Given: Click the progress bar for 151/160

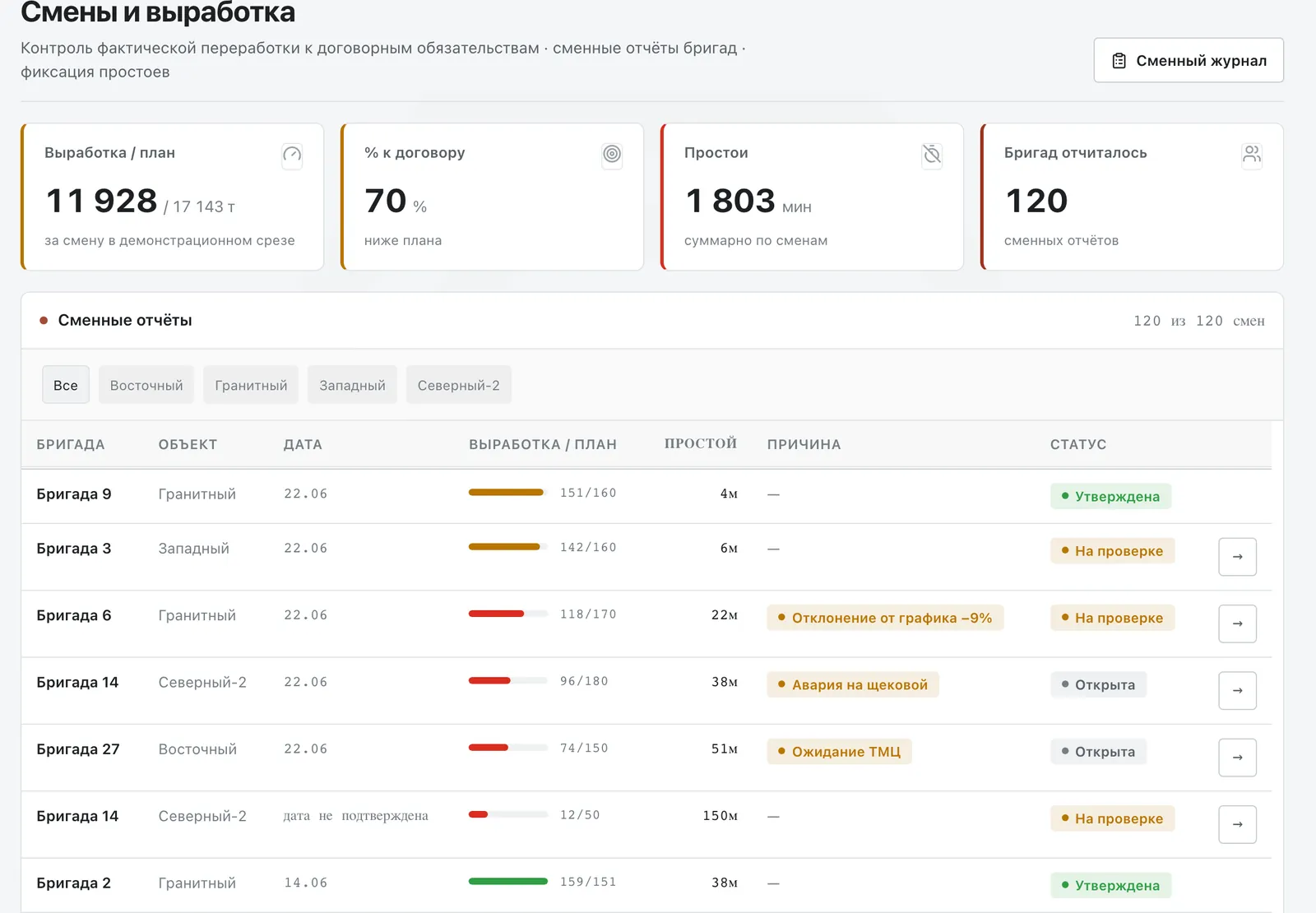Looking at the screenshot, I should click(x=508, y=493).
